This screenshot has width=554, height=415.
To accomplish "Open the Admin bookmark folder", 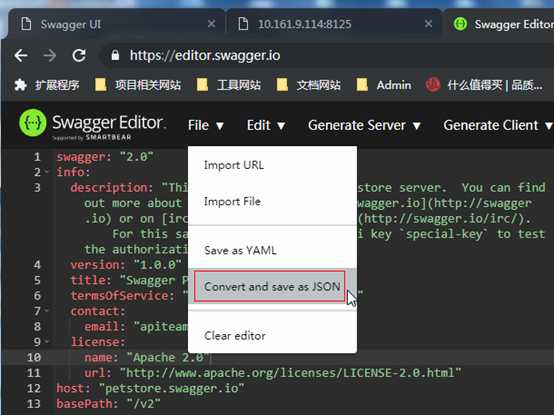I will pos(383,85).
